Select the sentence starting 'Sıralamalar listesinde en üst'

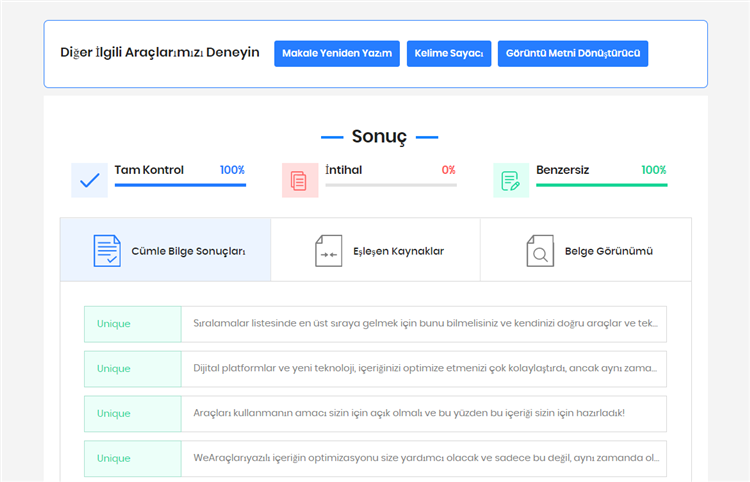[425, 324]
